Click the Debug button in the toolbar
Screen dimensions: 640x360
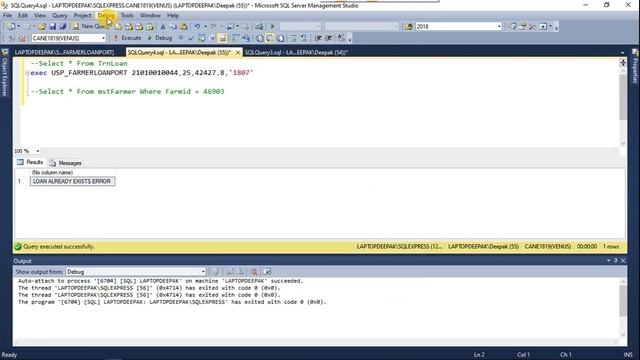(x=160, y=38)
